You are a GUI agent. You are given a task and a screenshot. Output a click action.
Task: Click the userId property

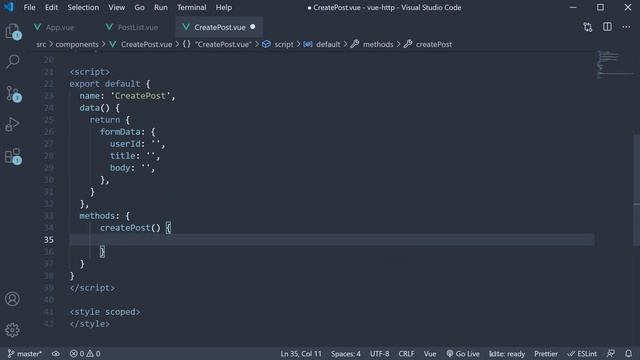coord(125,144)
